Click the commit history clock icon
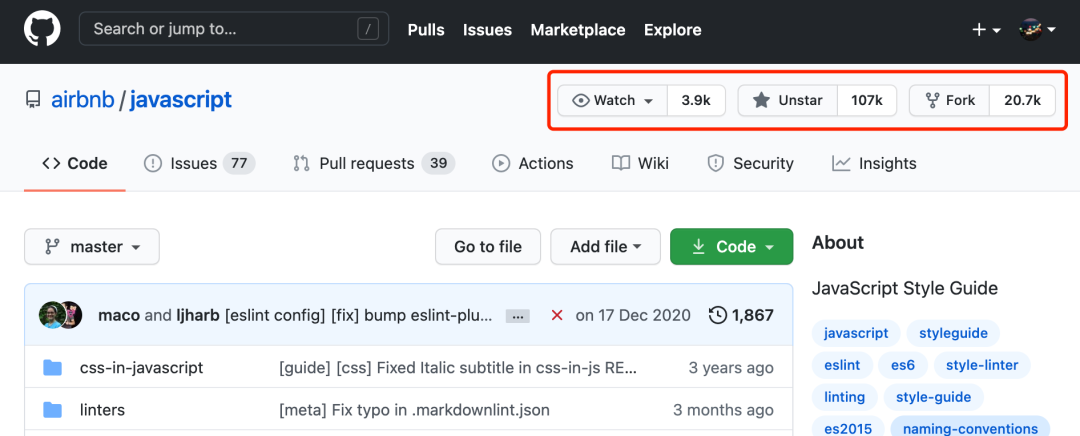1080x436 pixels. (717, 315)
